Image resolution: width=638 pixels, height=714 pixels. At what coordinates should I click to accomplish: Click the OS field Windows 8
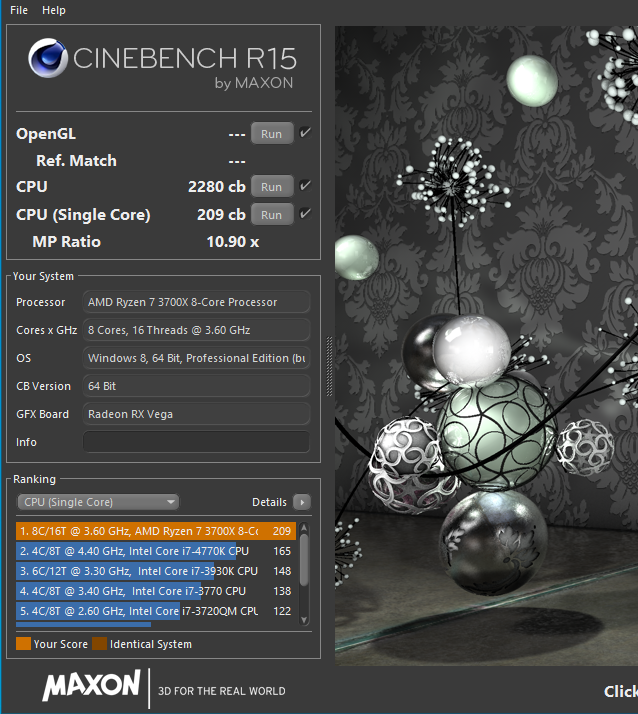click(x=196, y=358)
